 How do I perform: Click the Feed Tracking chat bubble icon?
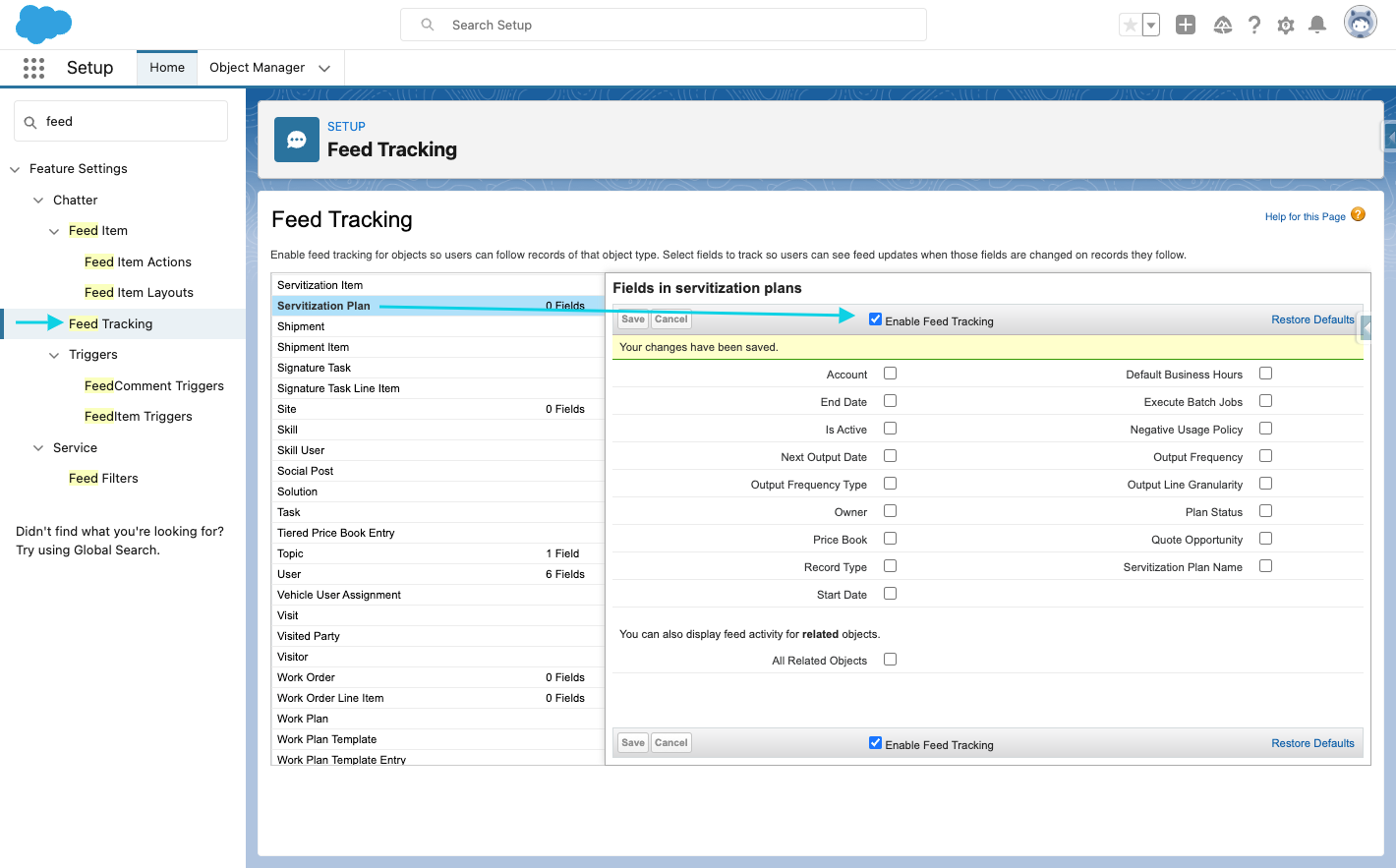click(297, 140)
